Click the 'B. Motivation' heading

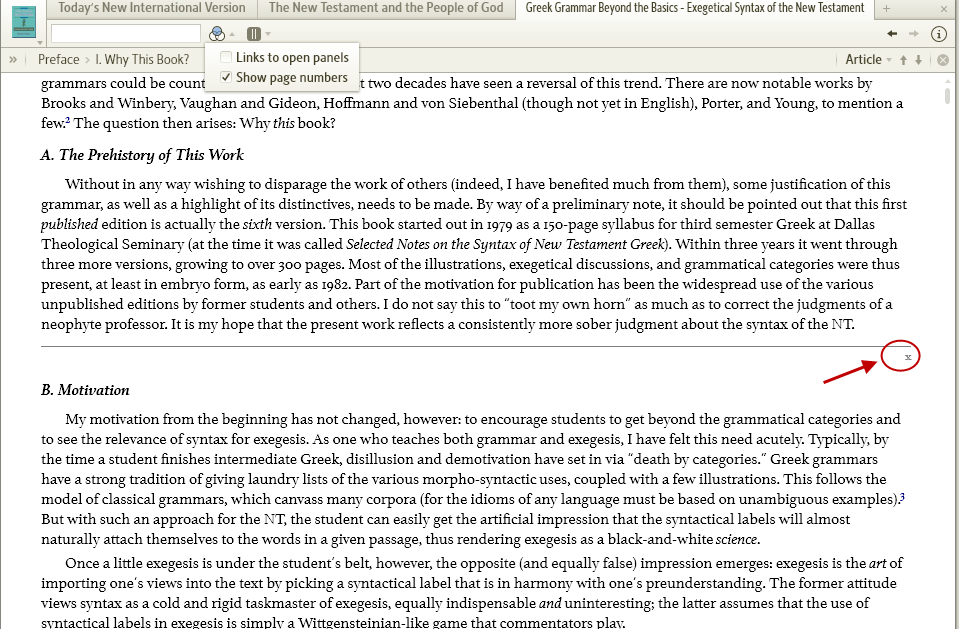tap(85, 390)
